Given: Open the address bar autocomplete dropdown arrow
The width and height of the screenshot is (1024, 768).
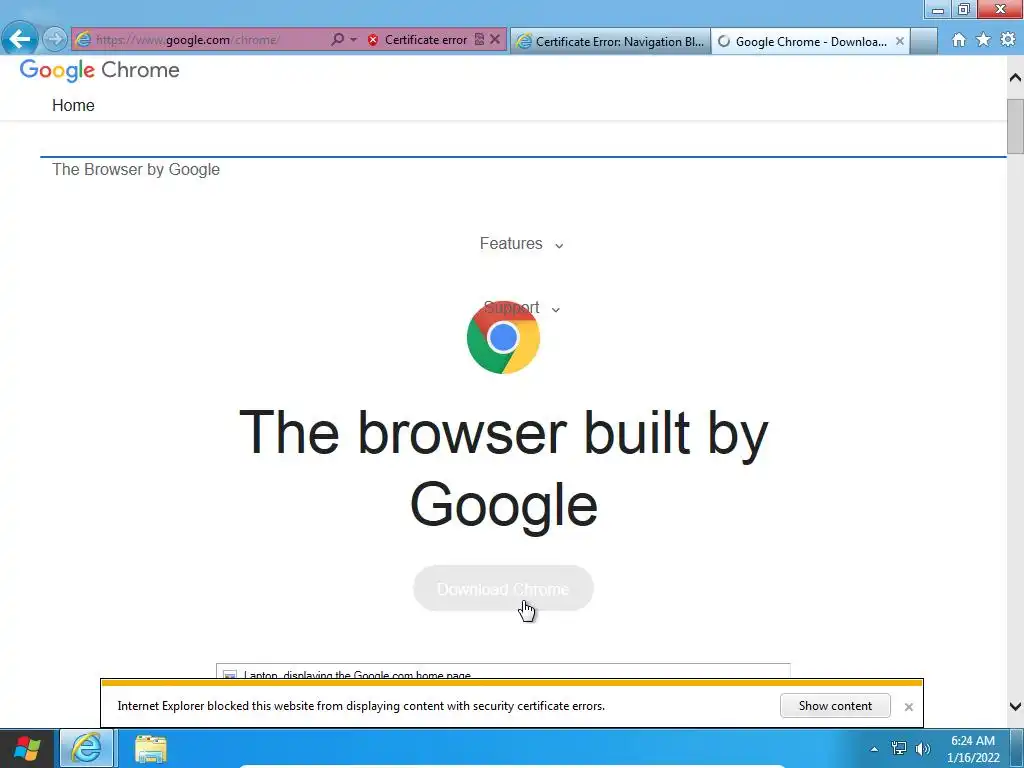Looking at the screenshot, I should [353, 40].
